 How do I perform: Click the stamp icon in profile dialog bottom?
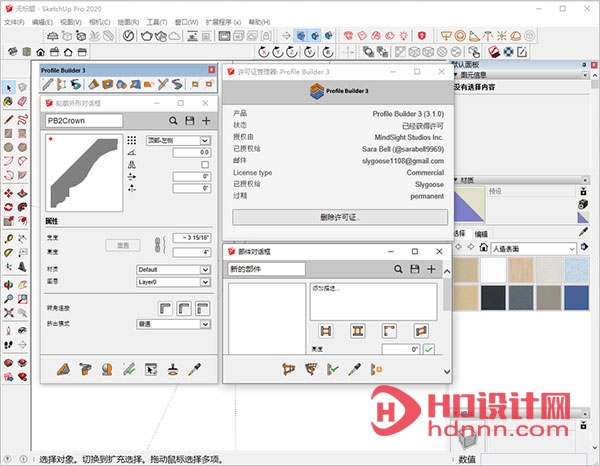pyautogui.click(x=173, y=369)
